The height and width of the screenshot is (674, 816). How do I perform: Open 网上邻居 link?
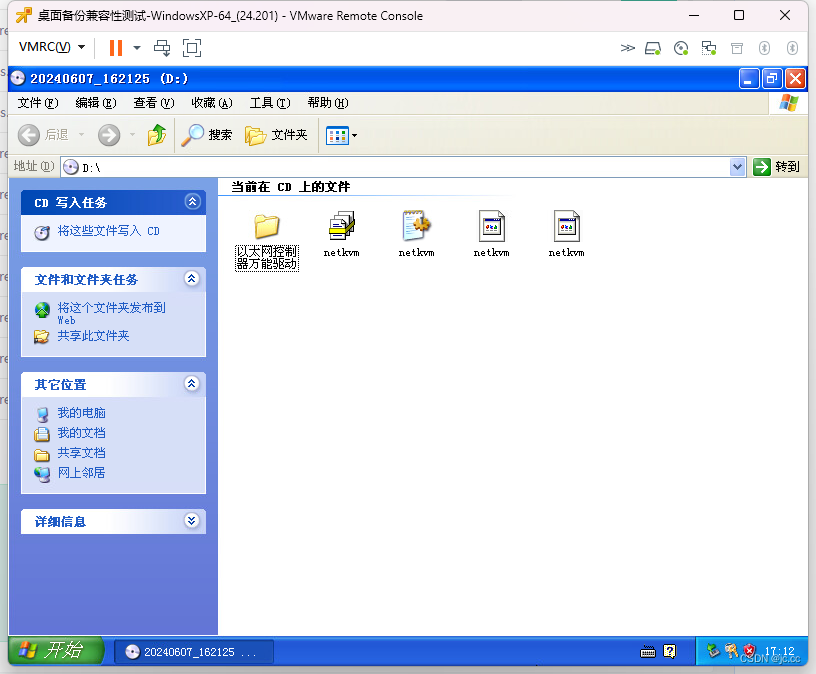coord(81,473)
